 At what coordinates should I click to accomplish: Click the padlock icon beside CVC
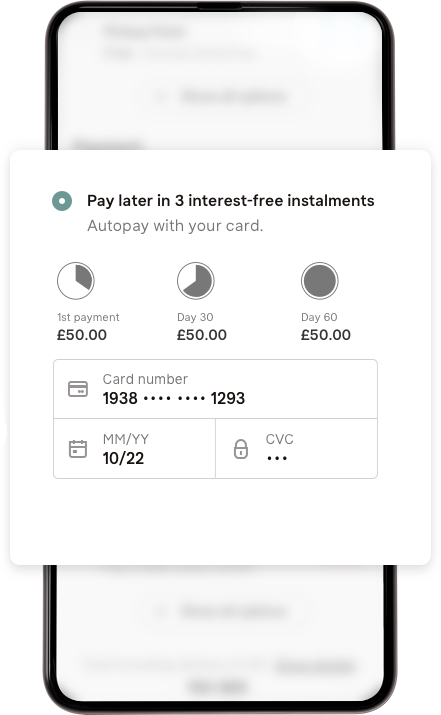pyautogui.click(x=241, y=449)
